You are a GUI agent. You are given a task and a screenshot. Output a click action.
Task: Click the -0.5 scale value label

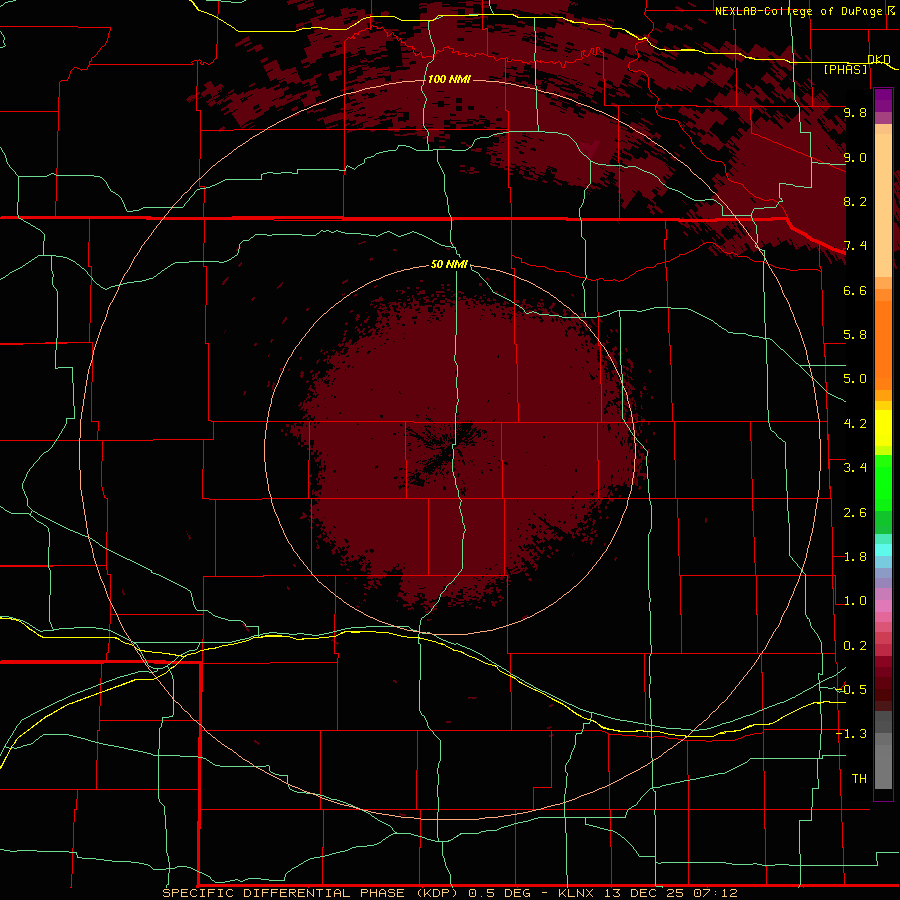click(852, 689)
